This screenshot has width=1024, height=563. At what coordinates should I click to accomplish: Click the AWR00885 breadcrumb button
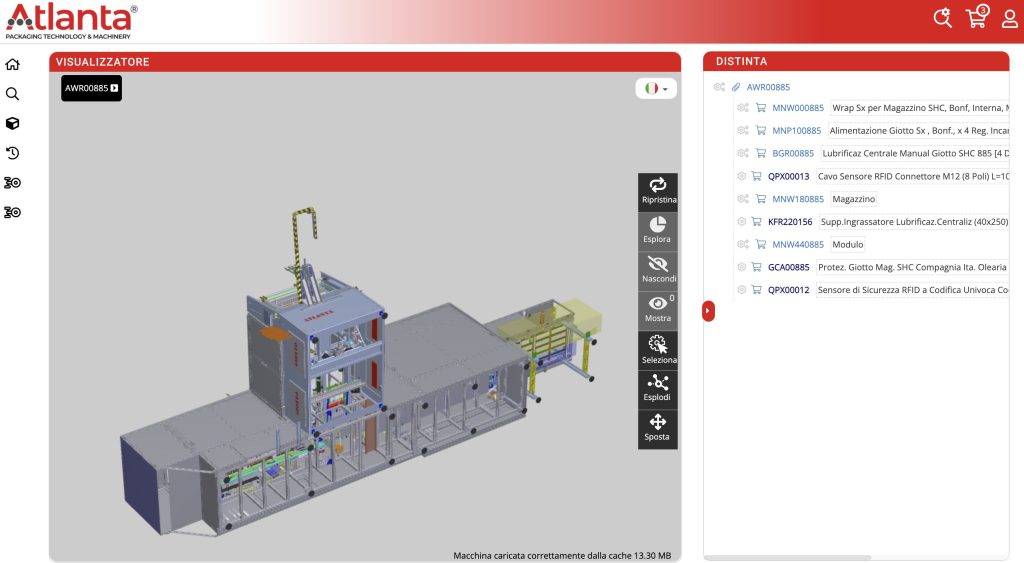91,88
